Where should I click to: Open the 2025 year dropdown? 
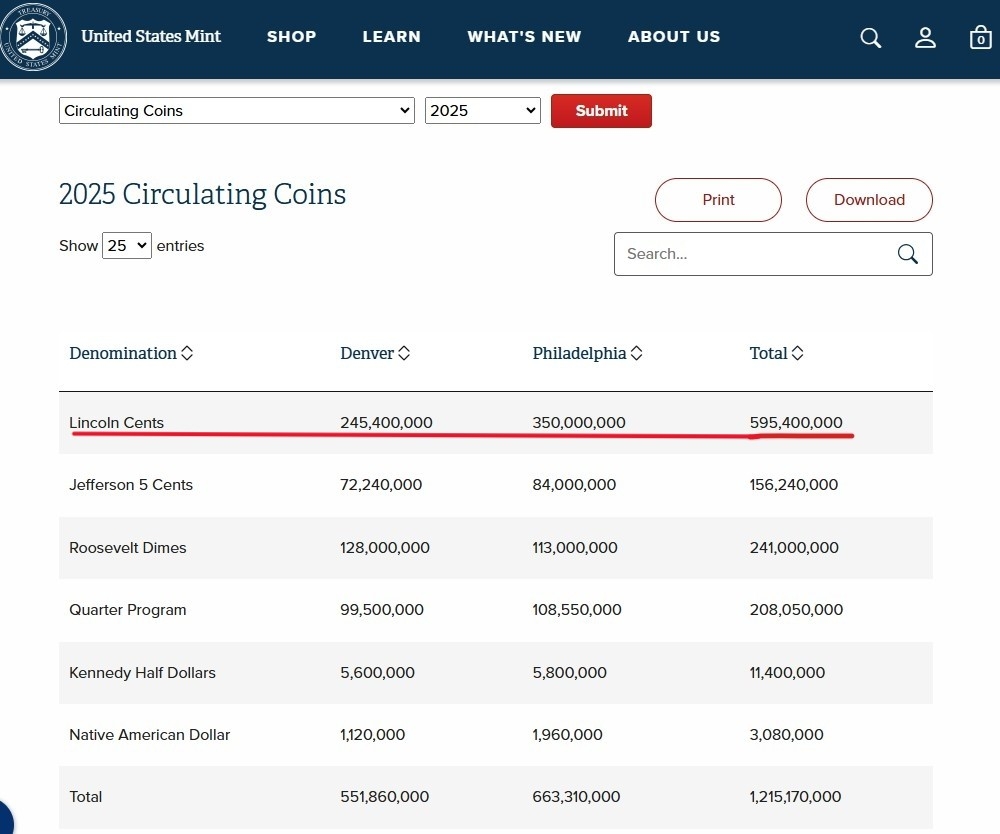pos(482,111)
